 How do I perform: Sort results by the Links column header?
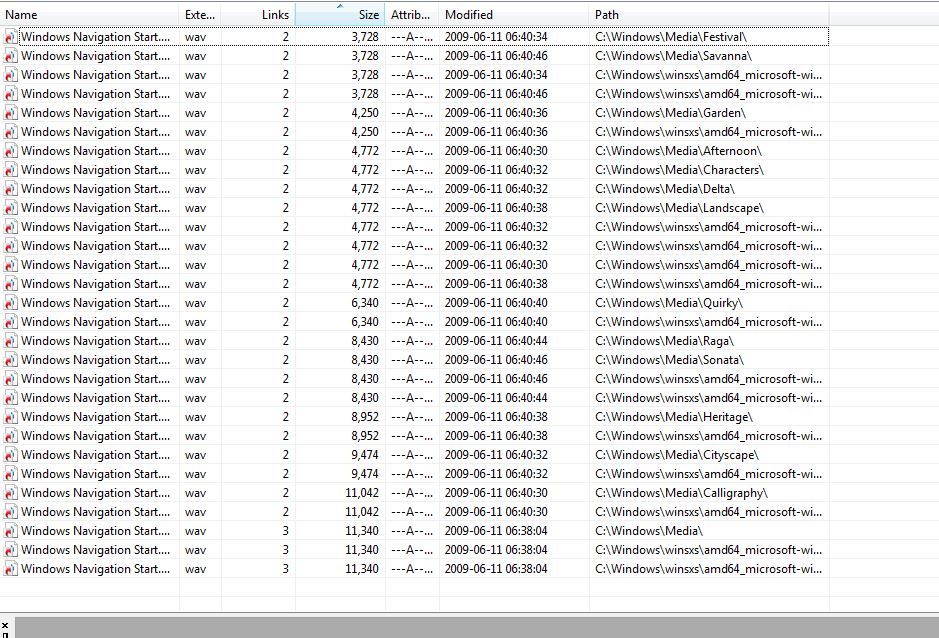click(x=258, y=15)
